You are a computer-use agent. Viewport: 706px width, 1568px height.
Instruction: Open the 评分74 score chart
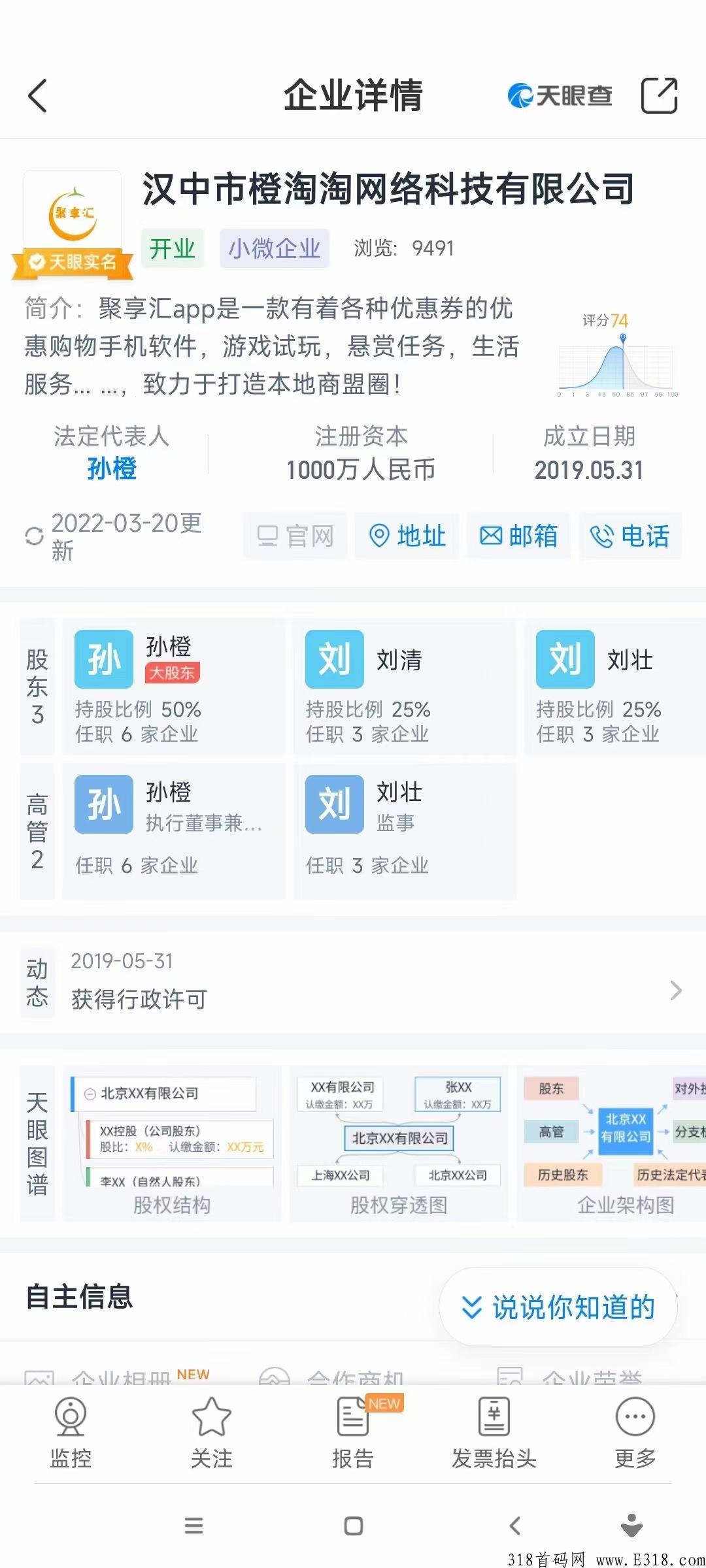618,355
